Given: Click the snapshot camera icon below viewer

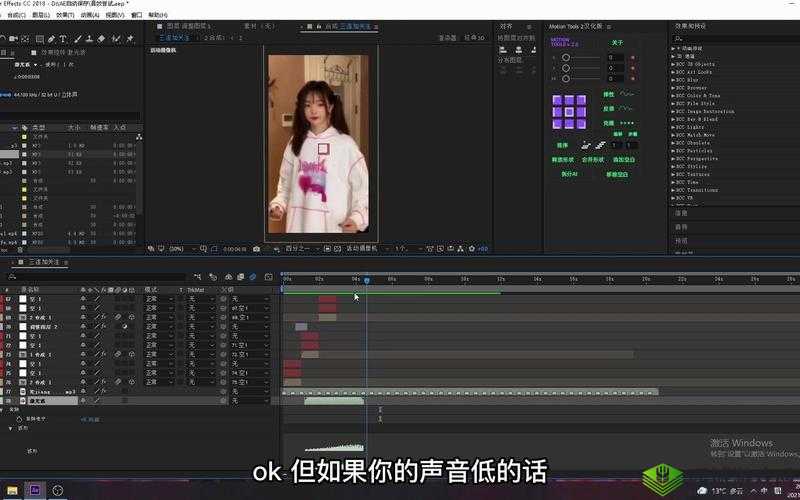Looking at the screenshot, I should tap(257, 248).
